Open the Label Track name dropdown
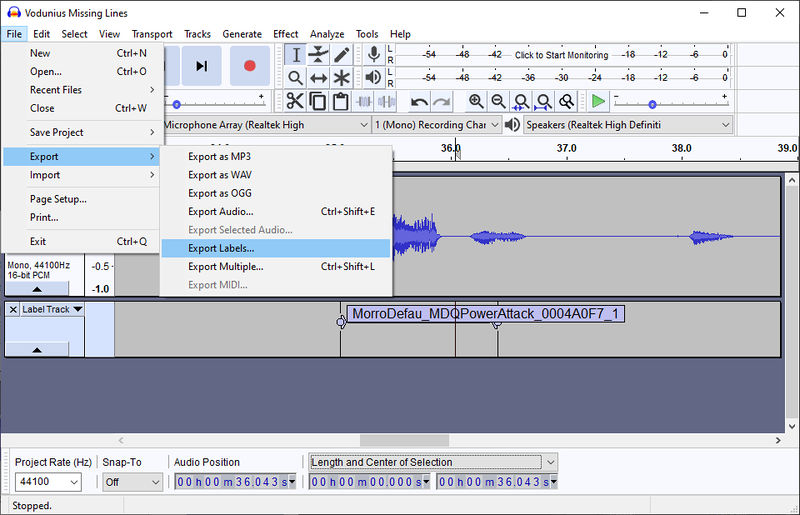 [x=52, y=309]
